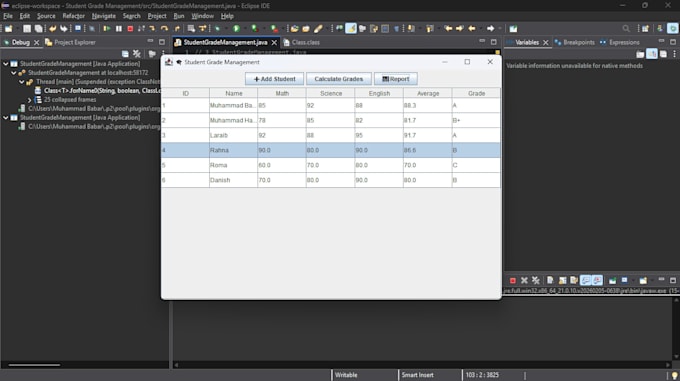Switch to Project Explorer tab
This screenshot has height=381, width=680.
70,42
